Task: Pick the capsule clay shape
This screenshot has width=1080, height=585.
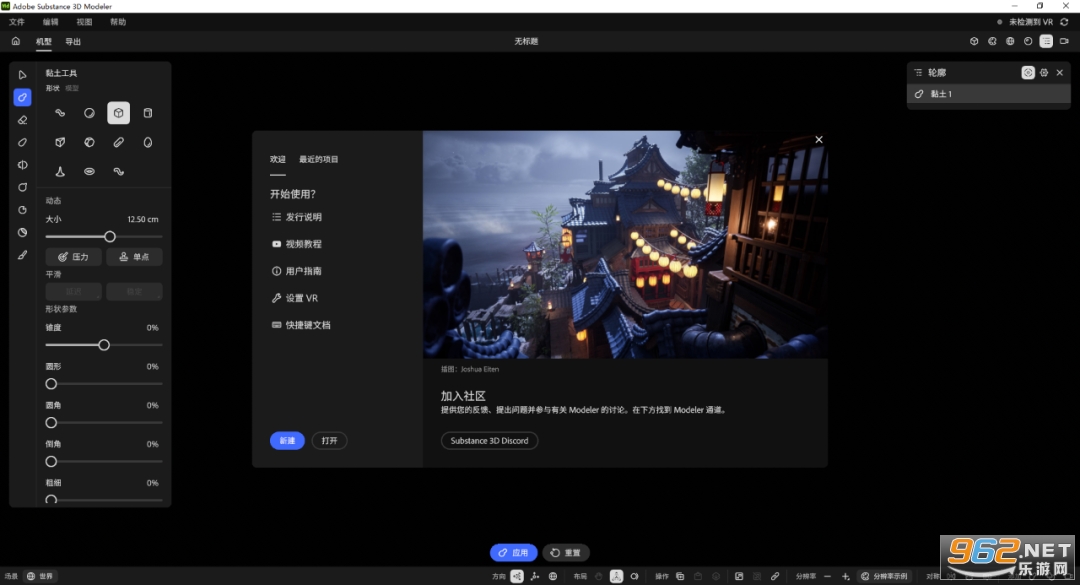Action: tap(118, 143)
